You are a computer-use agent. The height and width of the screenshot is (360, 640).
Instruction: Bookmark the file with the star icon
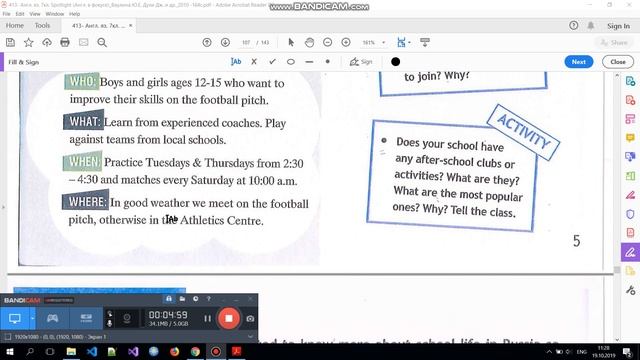pos(29,42)
